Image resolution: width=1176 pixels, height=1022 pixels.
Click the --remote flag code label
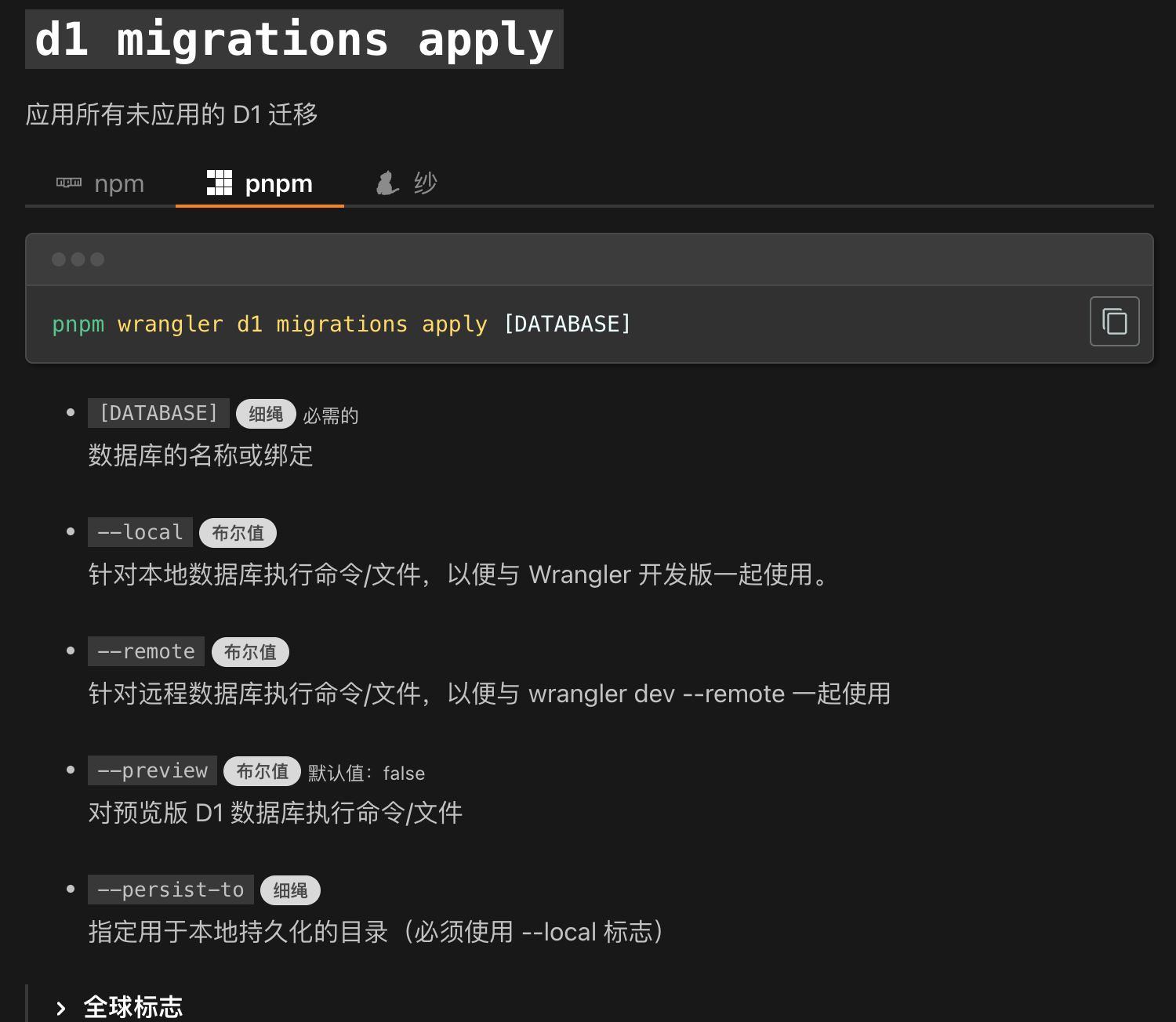[x=146, y=651]
